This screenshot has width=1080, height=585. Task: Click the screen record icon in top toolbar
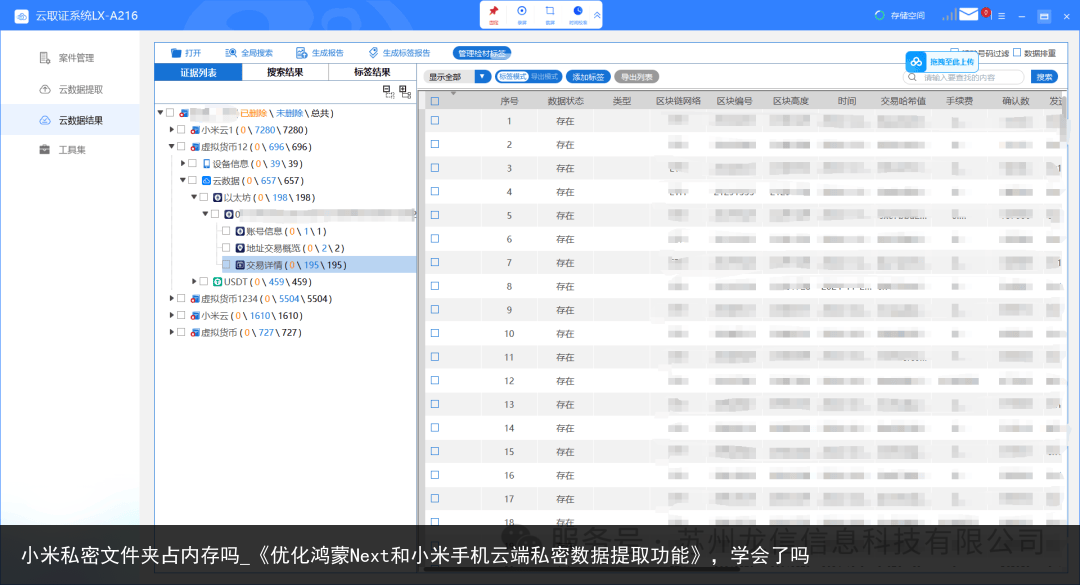(522, 11)
